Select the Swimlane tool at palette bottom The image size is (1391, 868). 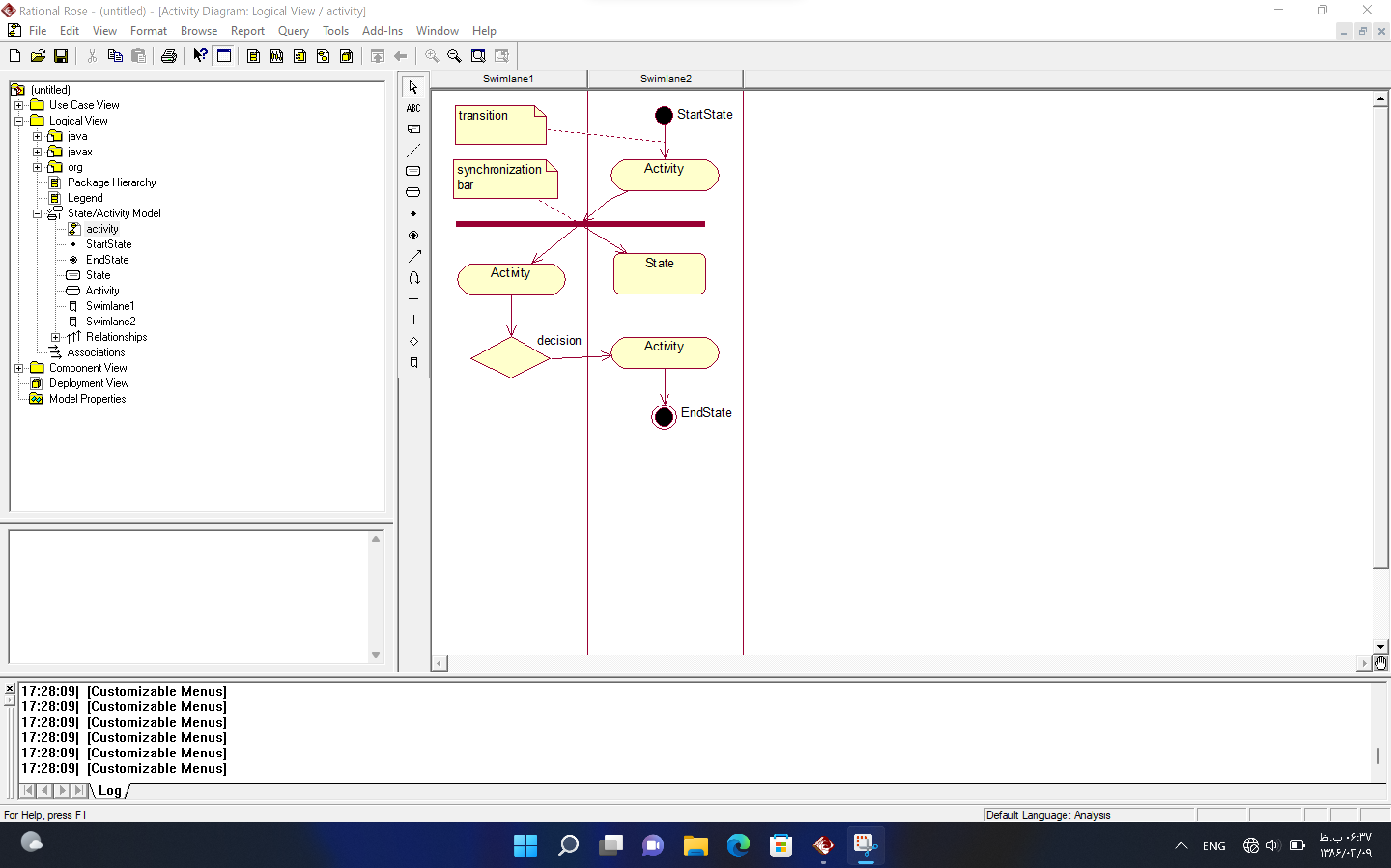(413, 362)
